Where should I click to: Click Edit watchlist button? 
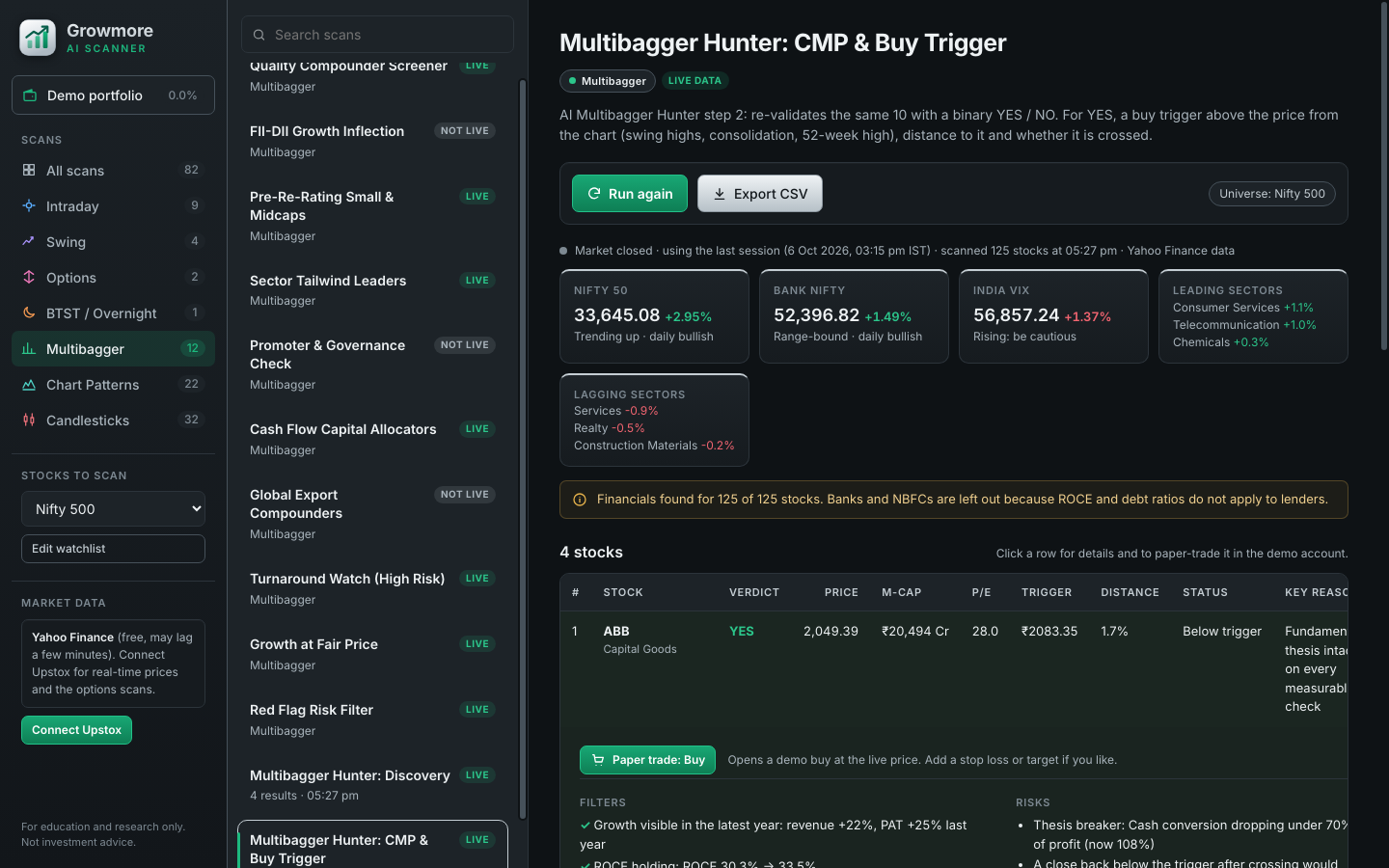(113, 549)
